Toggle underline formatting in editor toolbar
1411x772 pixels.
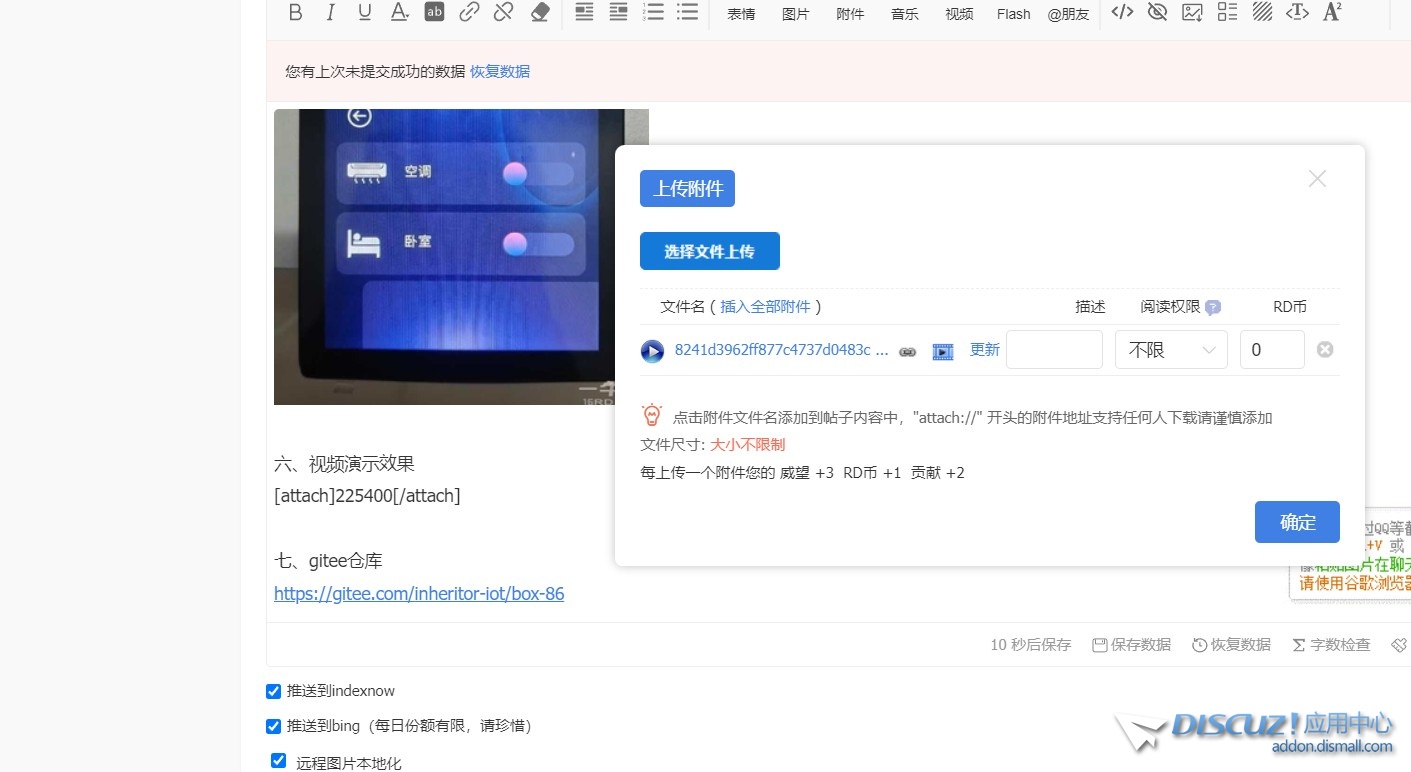(x=365, y=13)
